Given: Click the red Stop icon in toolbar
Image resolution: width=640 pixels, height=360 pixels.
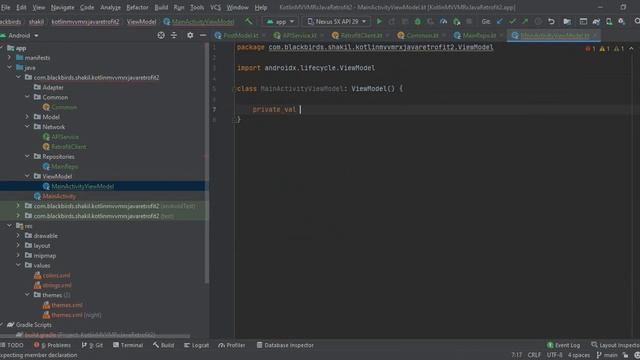Looking at the screenshot, I should click(469, 21).
